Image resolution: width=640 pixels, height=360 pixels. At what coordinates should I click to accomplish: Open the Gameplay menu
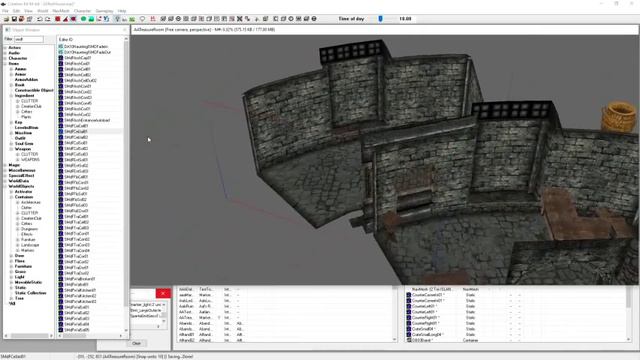point(104,11)
